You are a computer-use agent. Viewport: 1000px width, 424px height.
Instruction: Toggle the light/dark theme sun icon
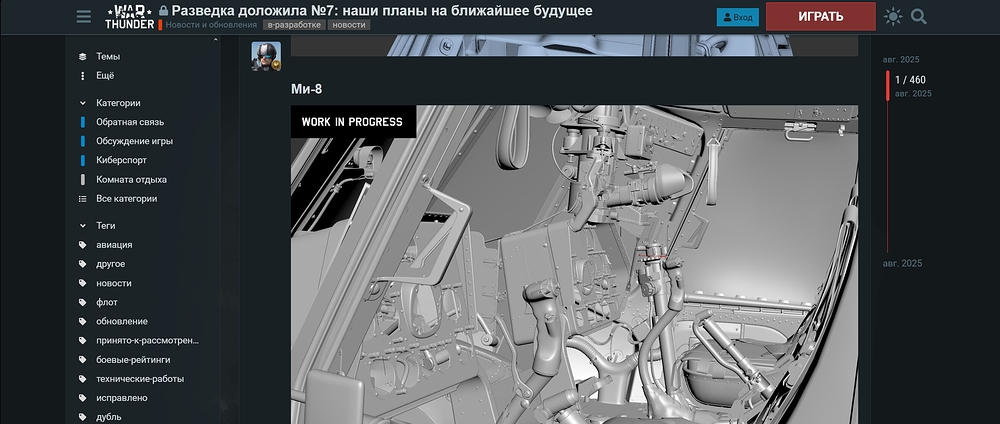pos(893,17)
